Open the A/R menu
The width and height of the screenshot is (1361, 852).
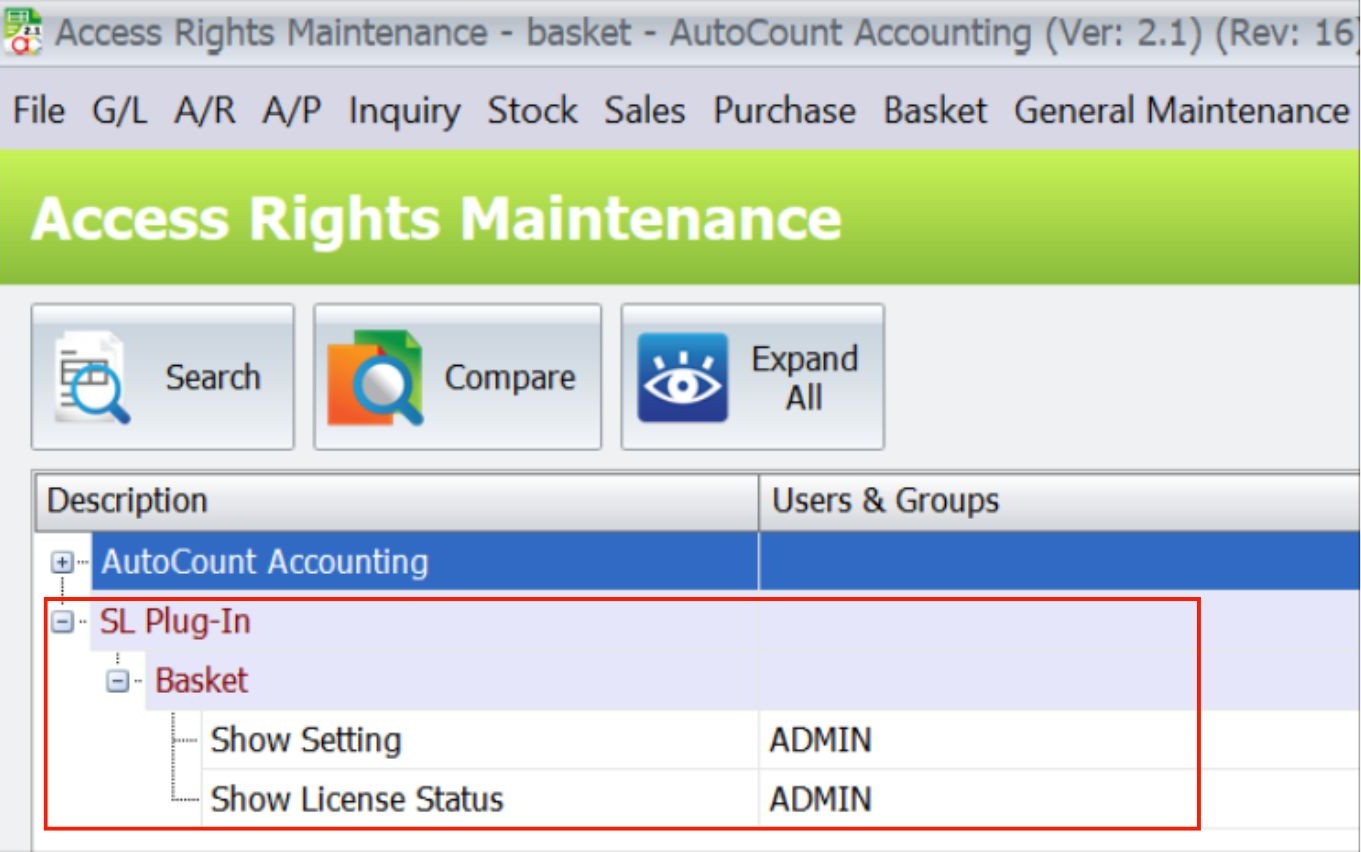204,111
